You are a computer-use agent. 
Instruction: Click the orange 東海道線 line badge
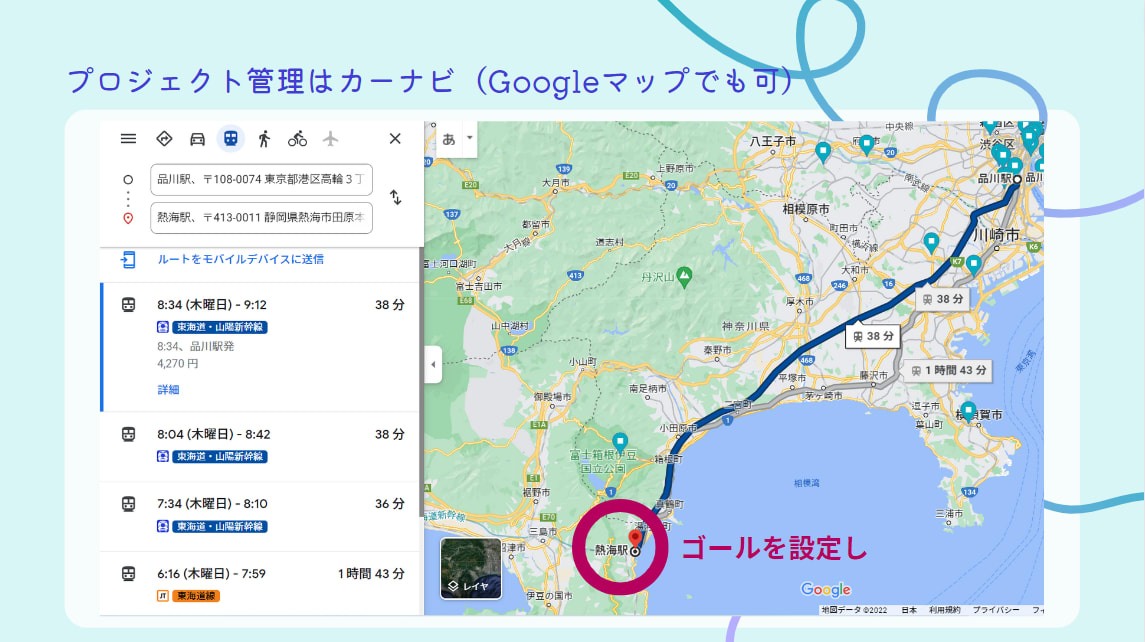tap(196, 596)
